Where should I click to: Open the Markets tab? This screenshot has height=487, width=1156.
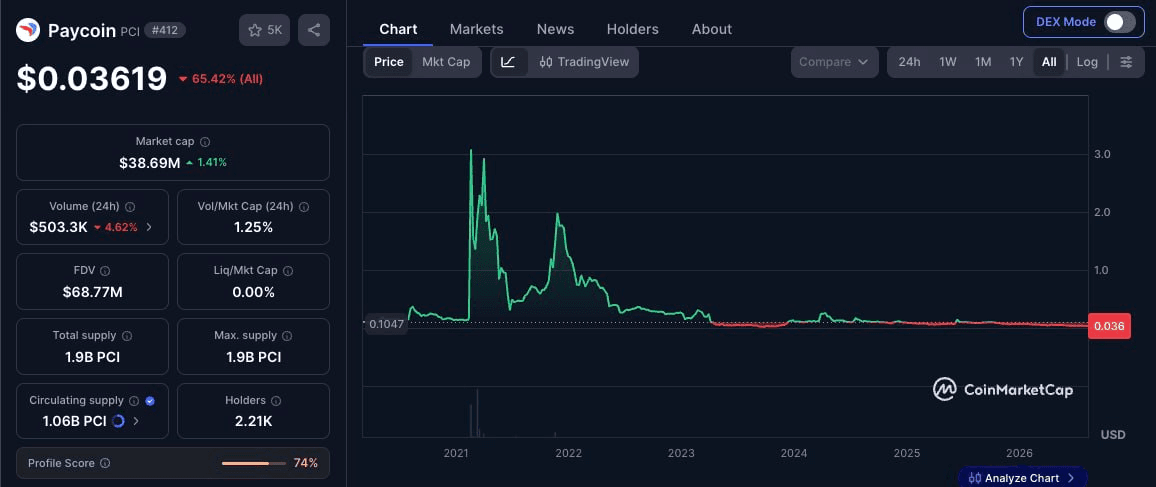pyautogui.click(x=476, y=29)
